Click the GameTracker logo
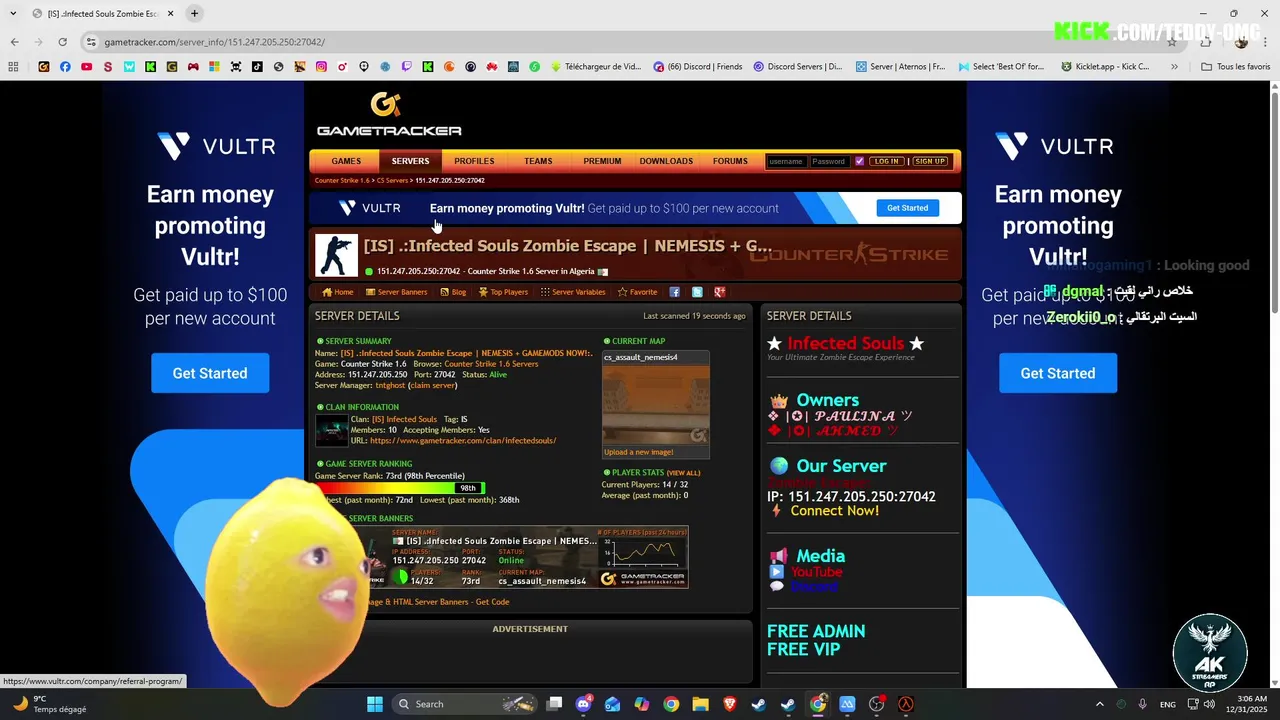This screenshot has width=1280, height=720. tap(388, 114)
